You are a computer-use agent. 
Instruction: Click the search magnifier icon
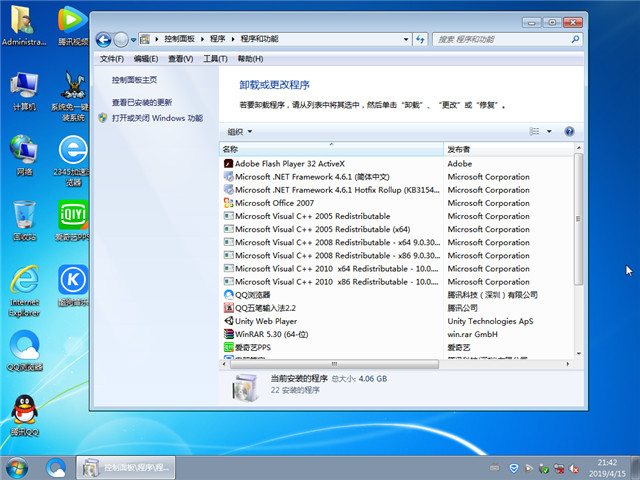tap(575, 39)
